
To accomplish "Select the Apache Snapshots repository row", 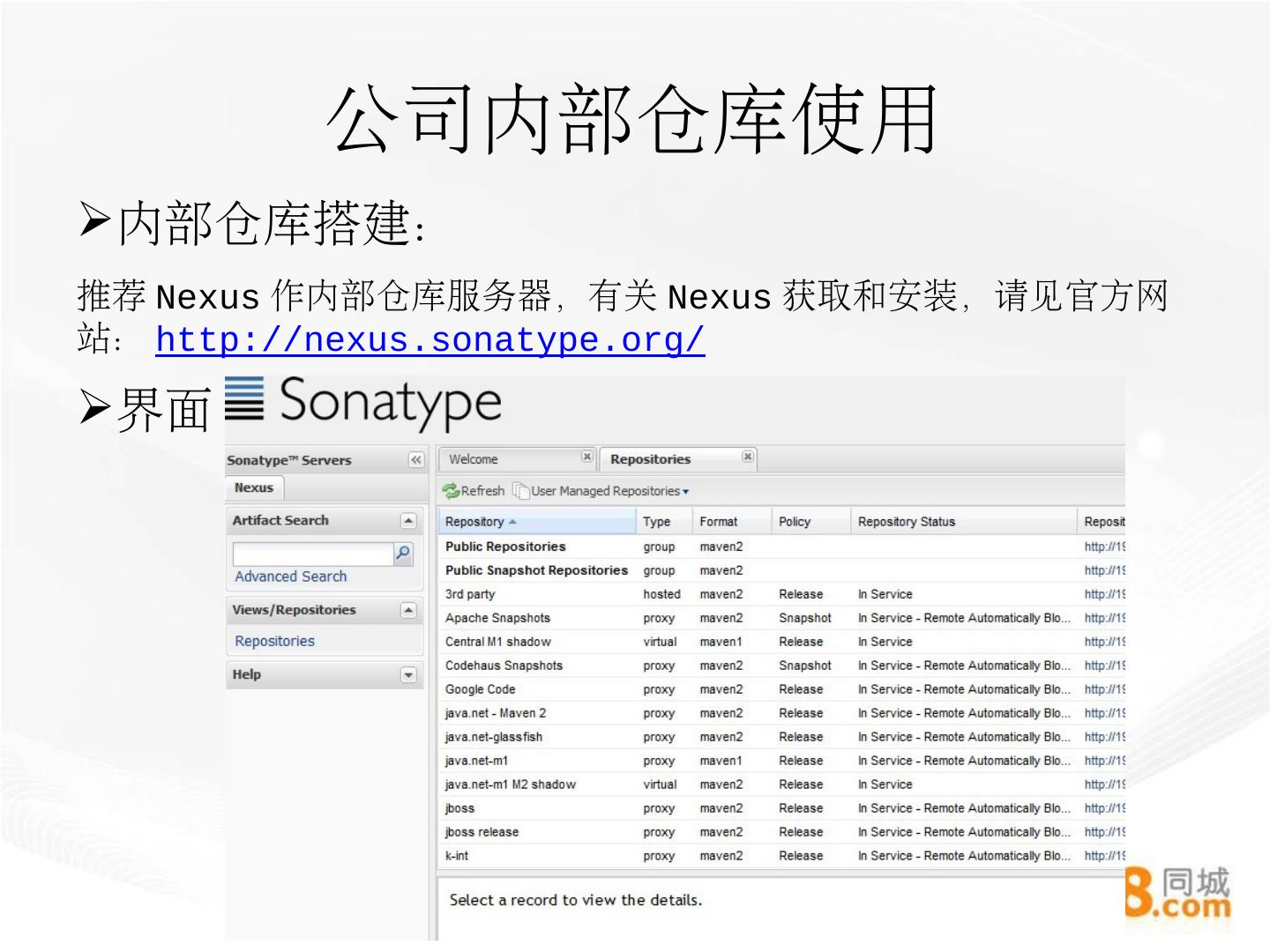I will [x=781, y=618].
